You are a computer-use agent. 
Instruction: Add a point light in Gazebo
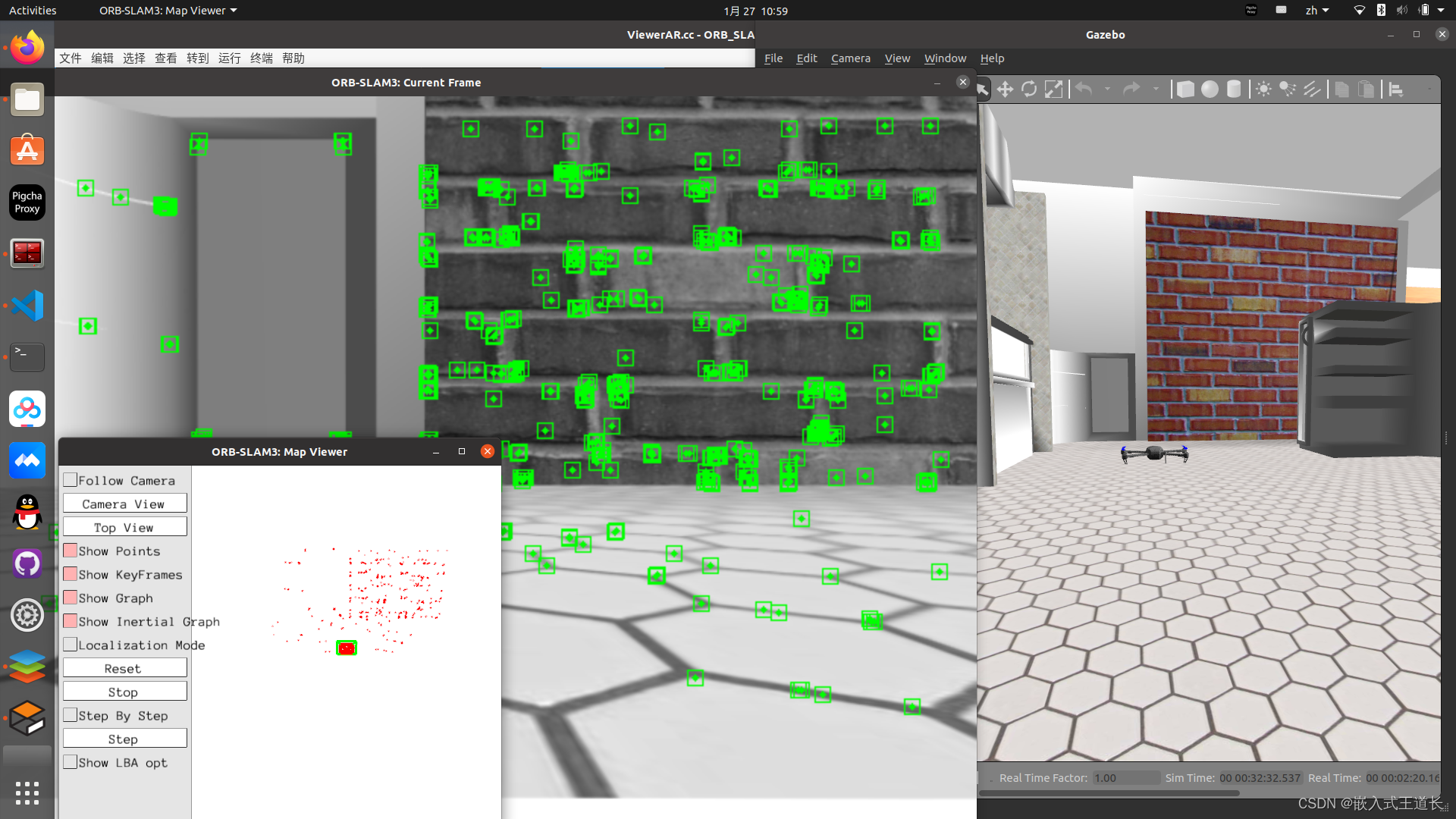coord(1263,89)
